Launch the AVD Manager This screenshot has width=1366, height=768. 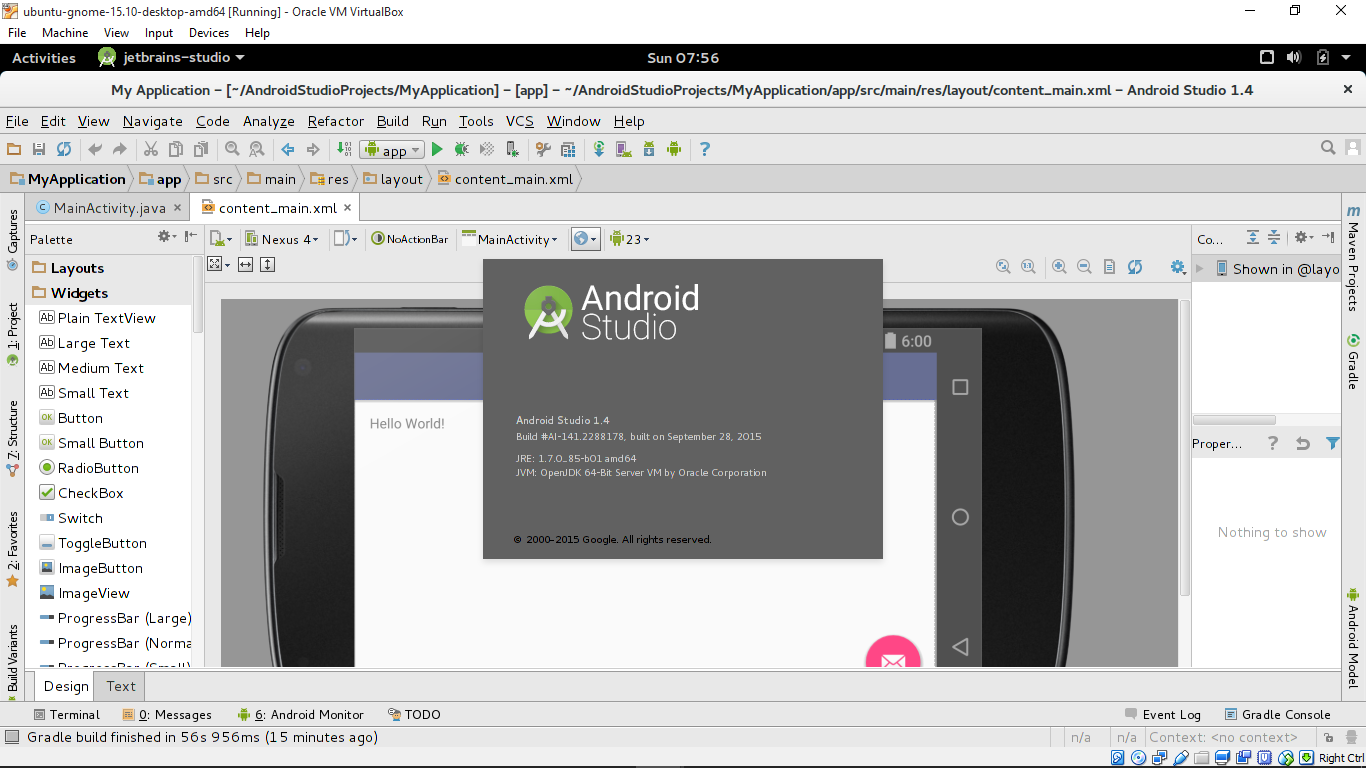coord(623,149)
